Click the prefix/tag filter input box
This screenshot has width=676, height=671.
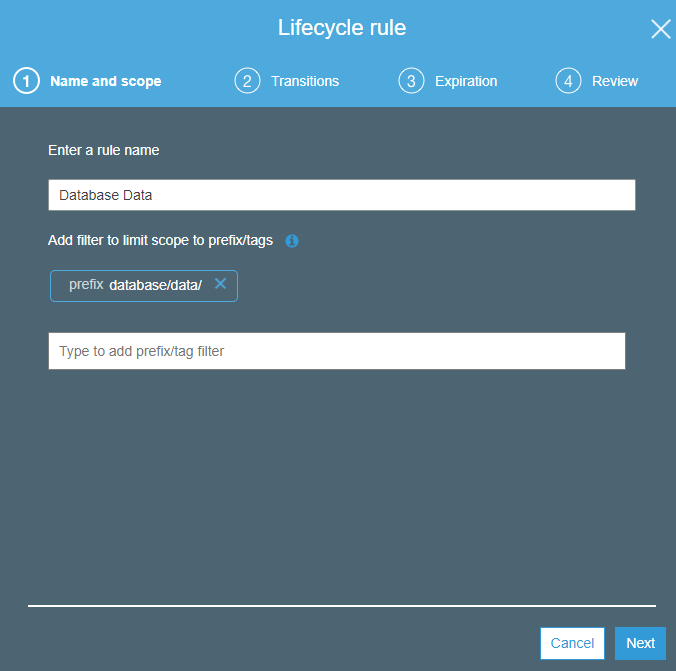[336, 351]
